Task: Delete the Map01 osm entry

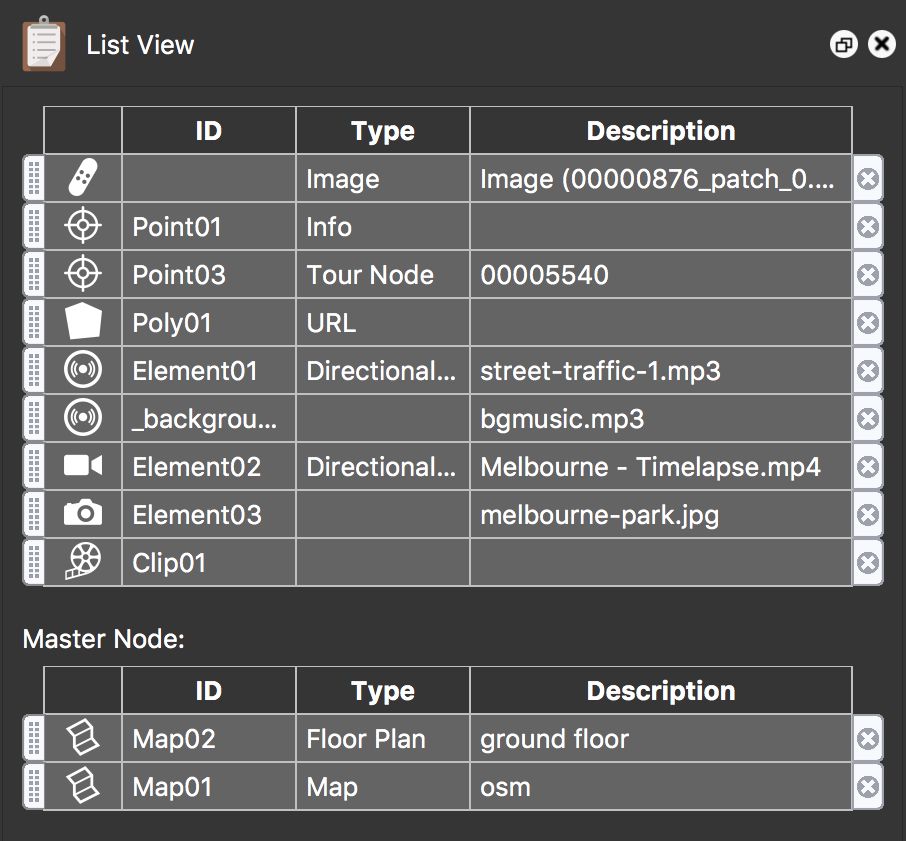Action: 866,786
